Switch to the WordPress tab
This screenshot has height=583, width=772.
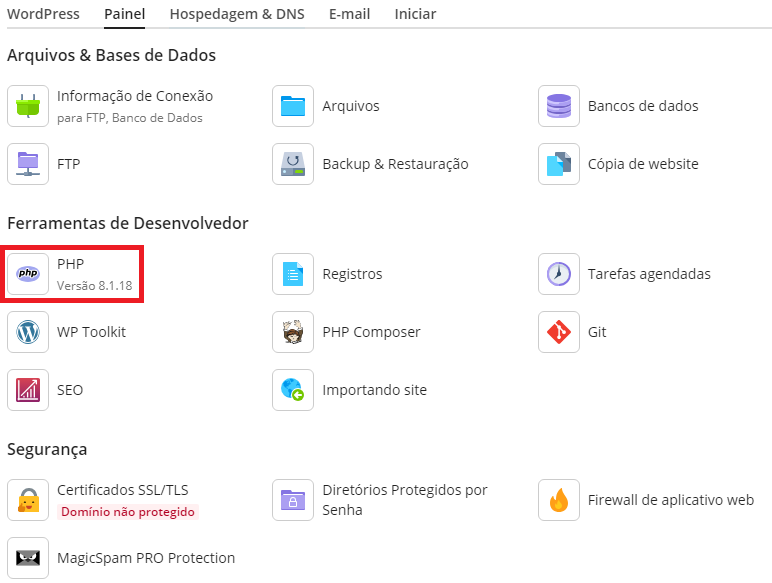43,14
